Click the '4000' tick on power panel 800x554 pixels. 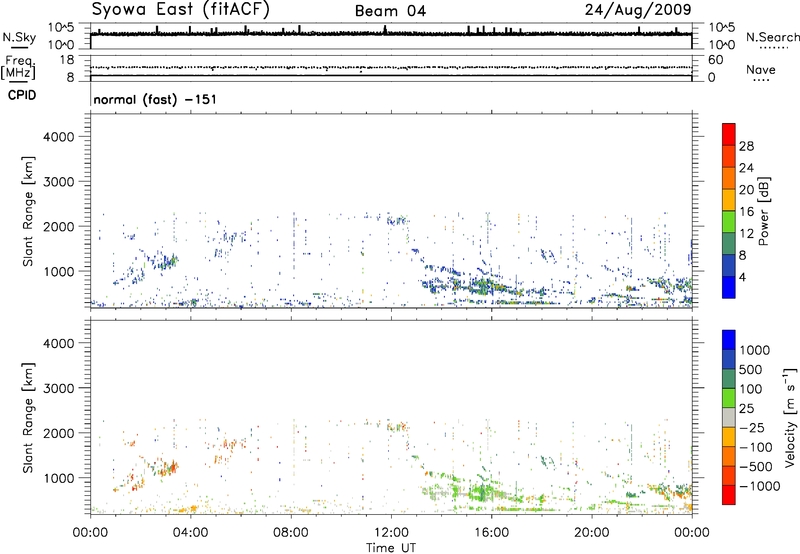click(x=58, y=137)
